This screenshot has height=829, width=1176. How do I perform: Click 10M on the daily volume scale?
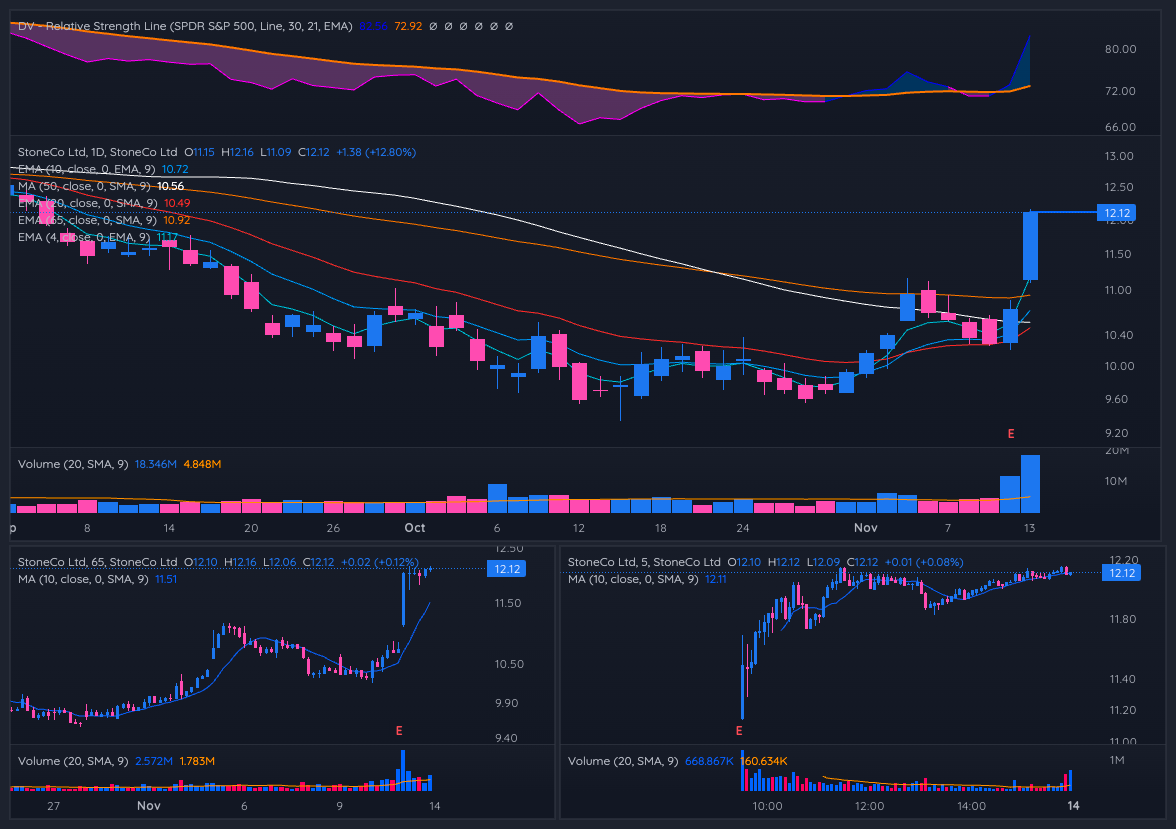tap(1115, 481)
